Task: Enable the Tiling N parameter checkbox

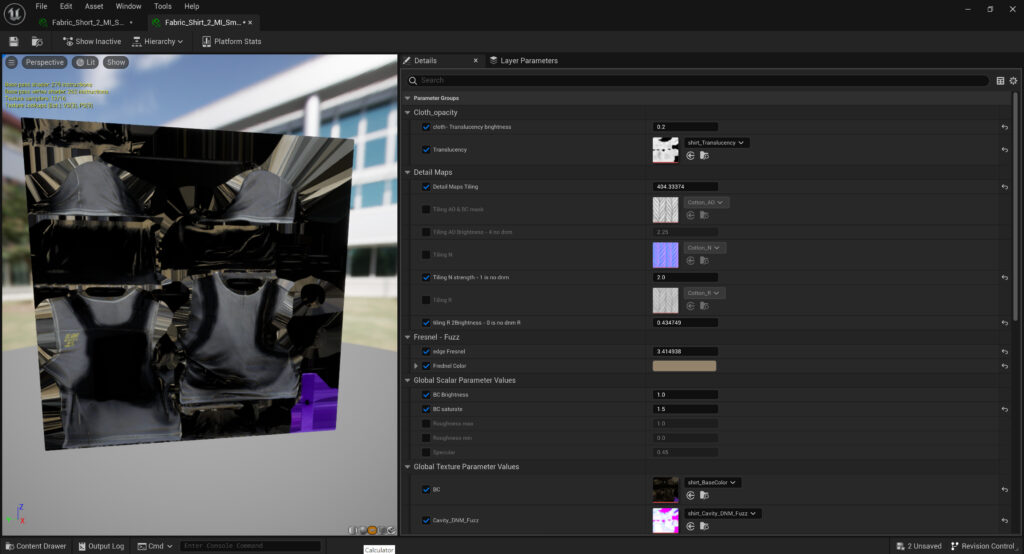Action: point(427,255)
